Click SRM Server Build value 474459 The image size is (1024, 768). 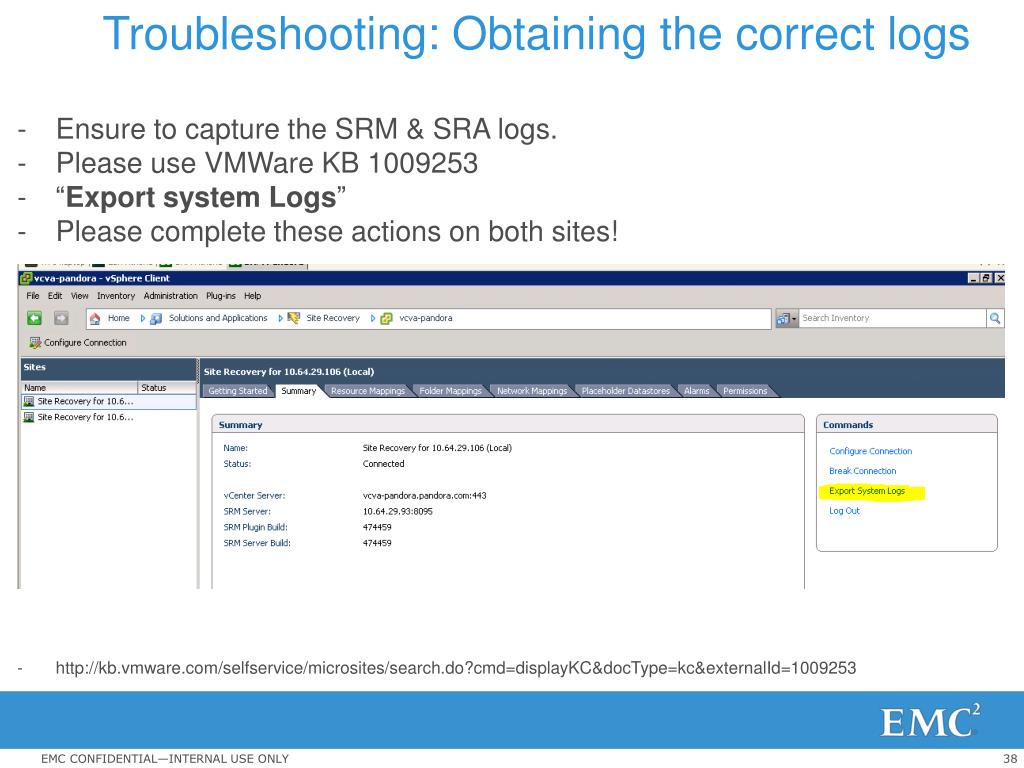click(377, 543)
